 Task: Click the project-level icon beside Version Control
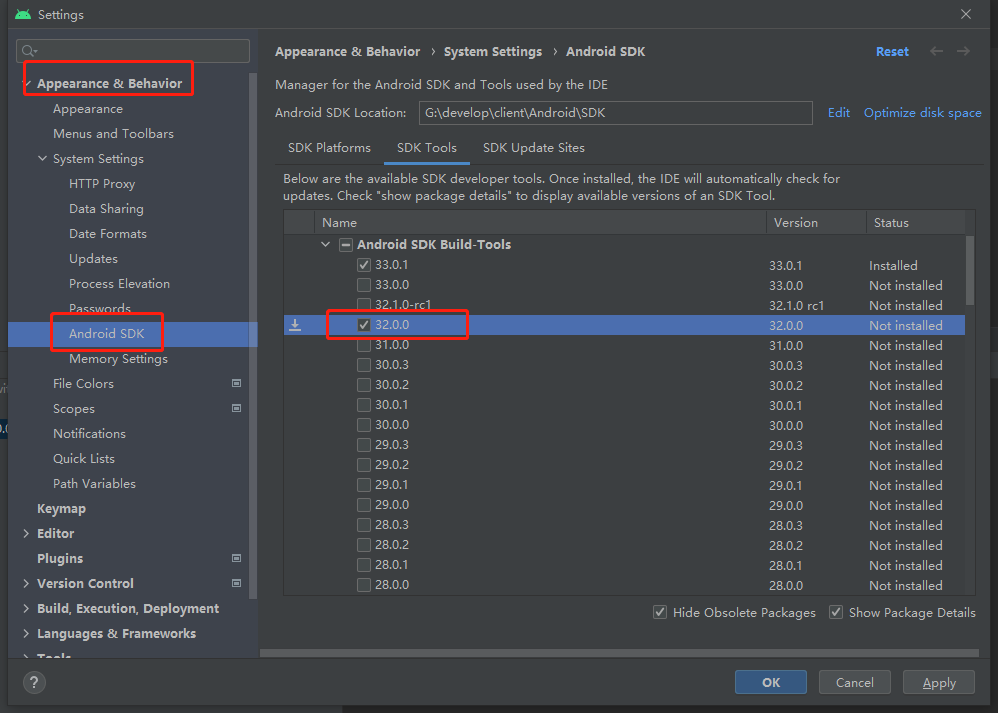[x=237, y=583]
